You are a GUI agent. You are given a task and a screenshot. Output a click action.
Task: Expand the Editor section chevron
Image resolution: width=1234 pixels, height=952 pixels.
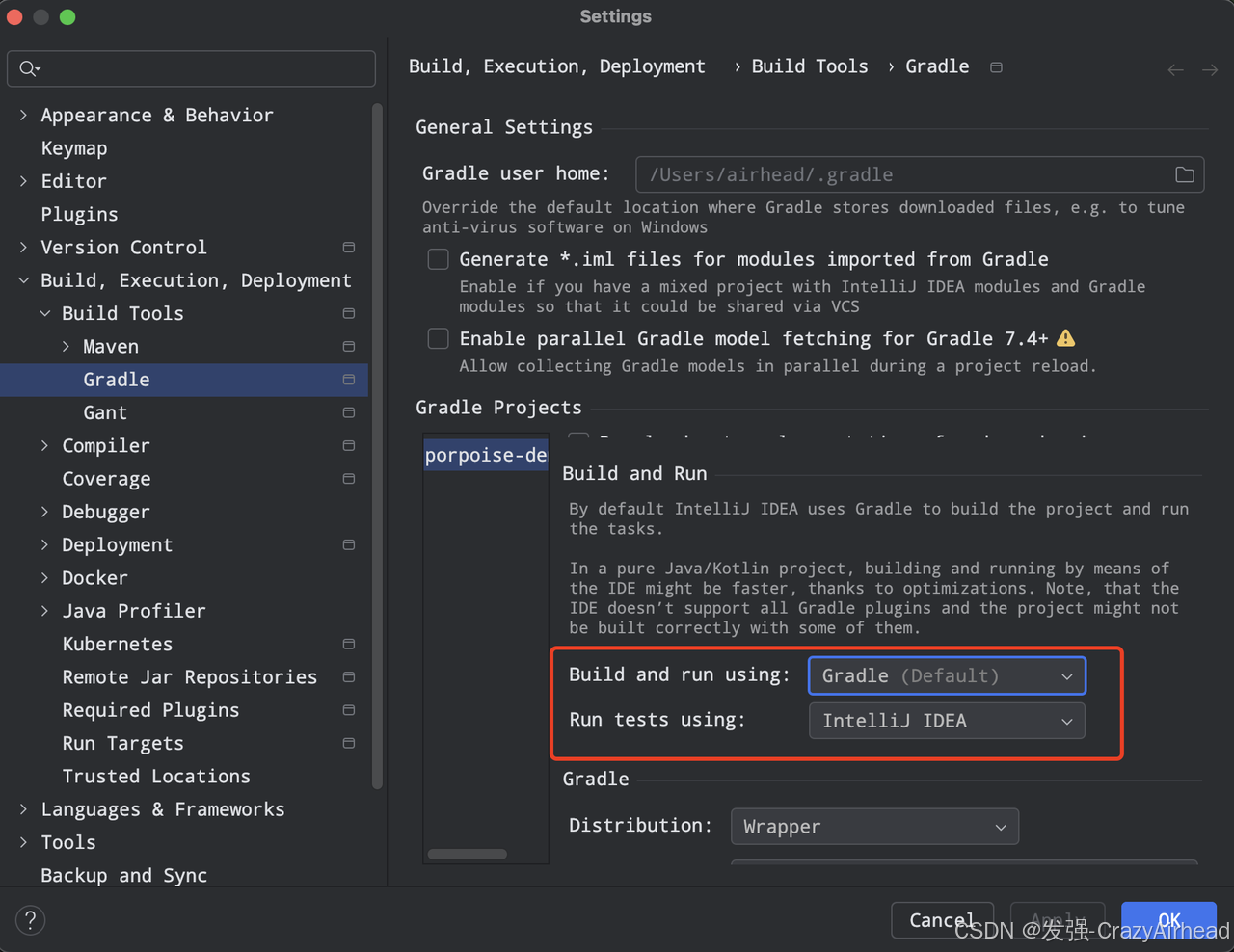pyautogui.click(x=23, y=181)
